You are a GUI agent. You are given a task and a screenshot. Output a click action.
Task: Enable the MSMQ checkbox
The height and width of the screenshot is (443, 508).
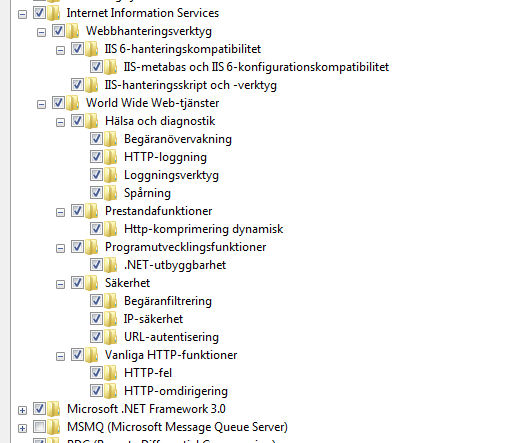coord(39,427)
